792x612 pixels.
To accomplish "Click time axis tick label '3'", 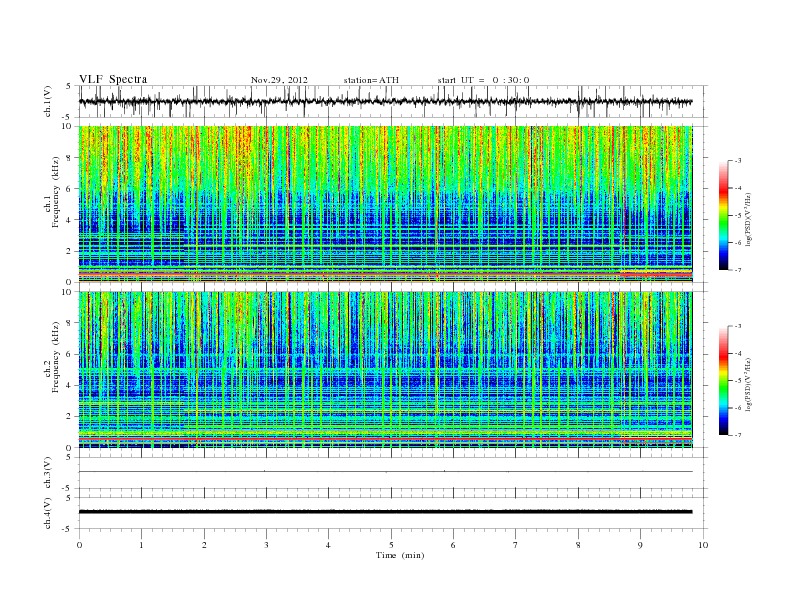I will (x=266, y=545).
